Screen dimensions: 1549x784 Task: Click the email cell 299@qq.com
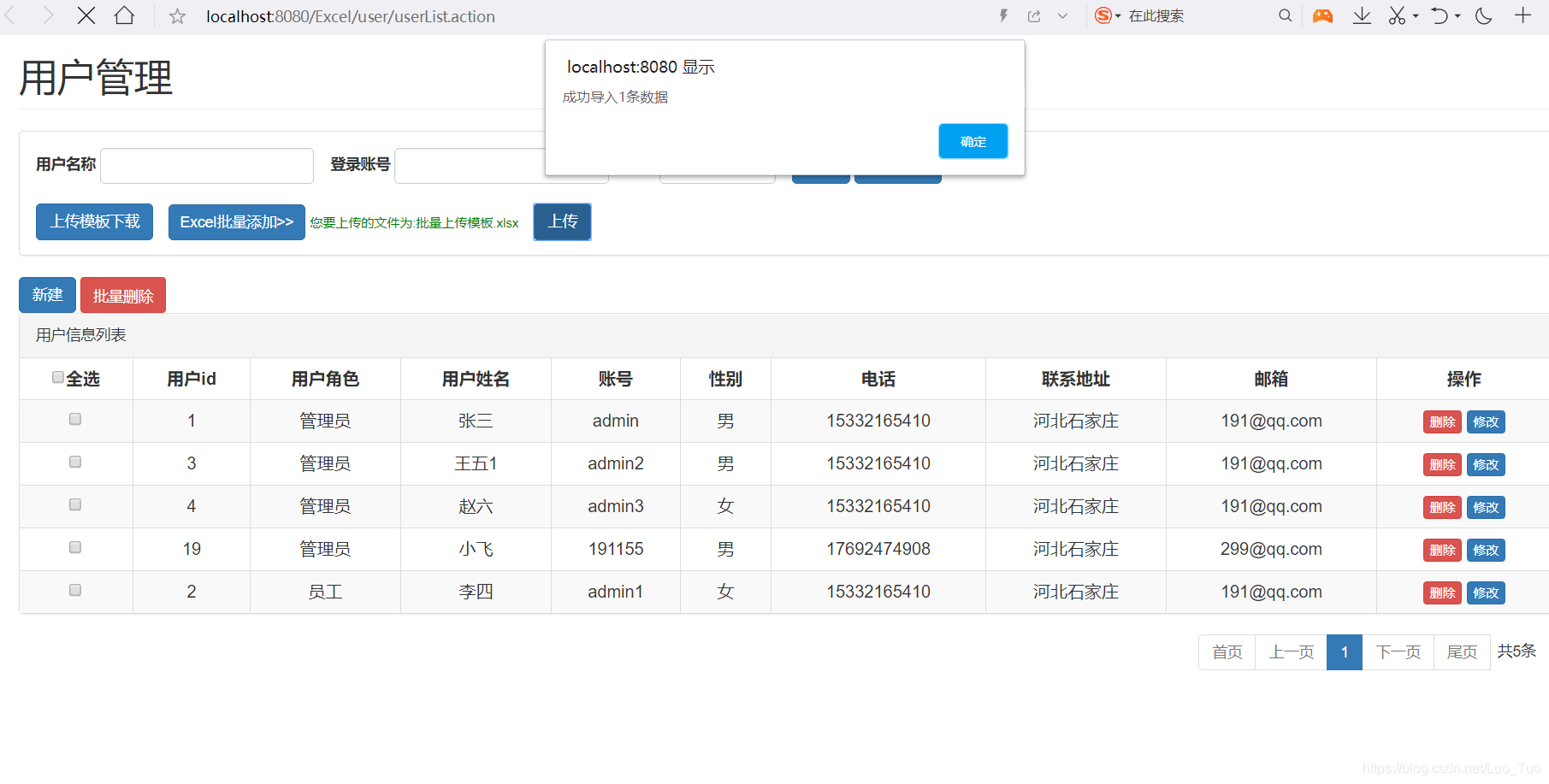1271,549
